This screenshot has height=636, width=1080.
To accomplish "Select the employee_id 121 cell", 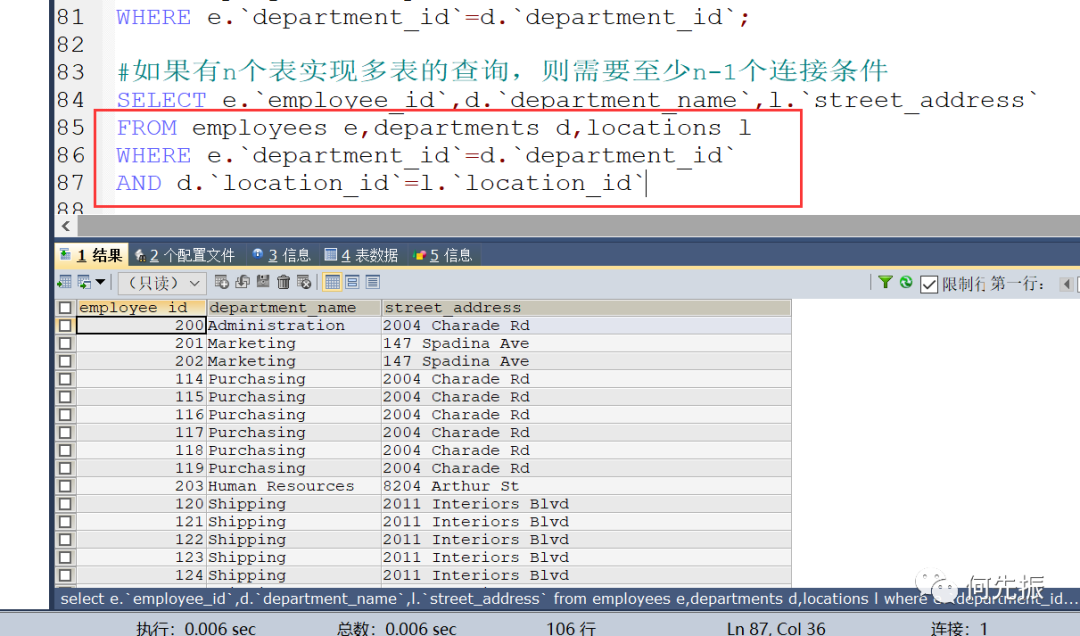I will pos(141,522).
